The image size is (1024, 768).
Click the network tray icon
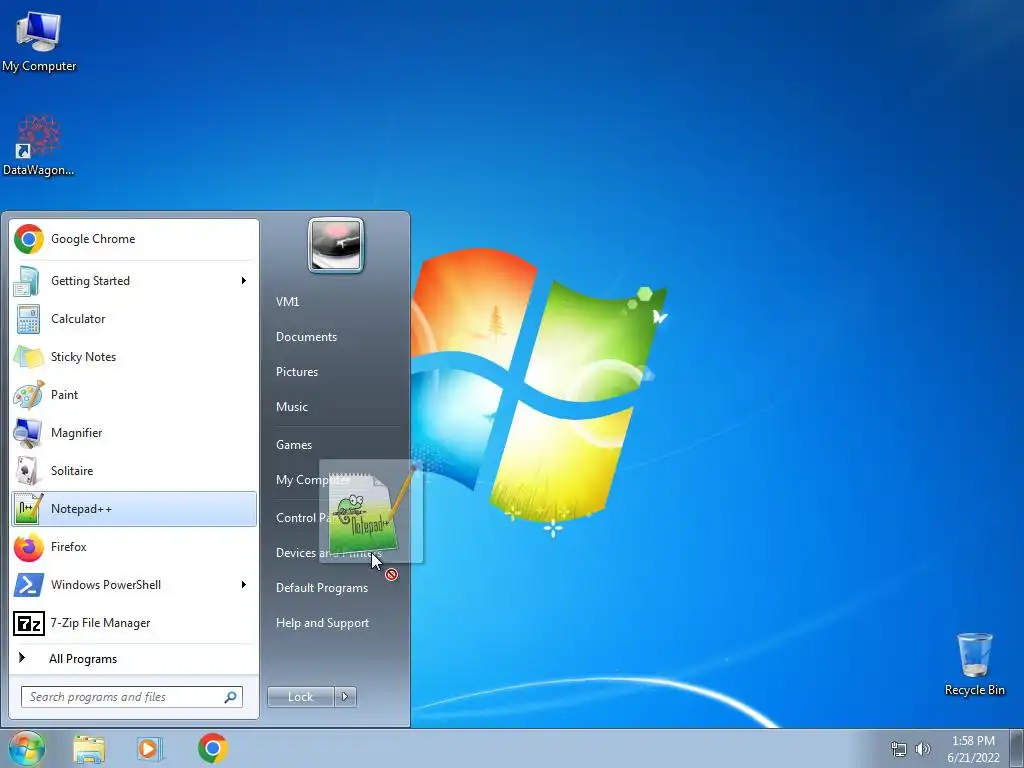click(x=899, y=749)
